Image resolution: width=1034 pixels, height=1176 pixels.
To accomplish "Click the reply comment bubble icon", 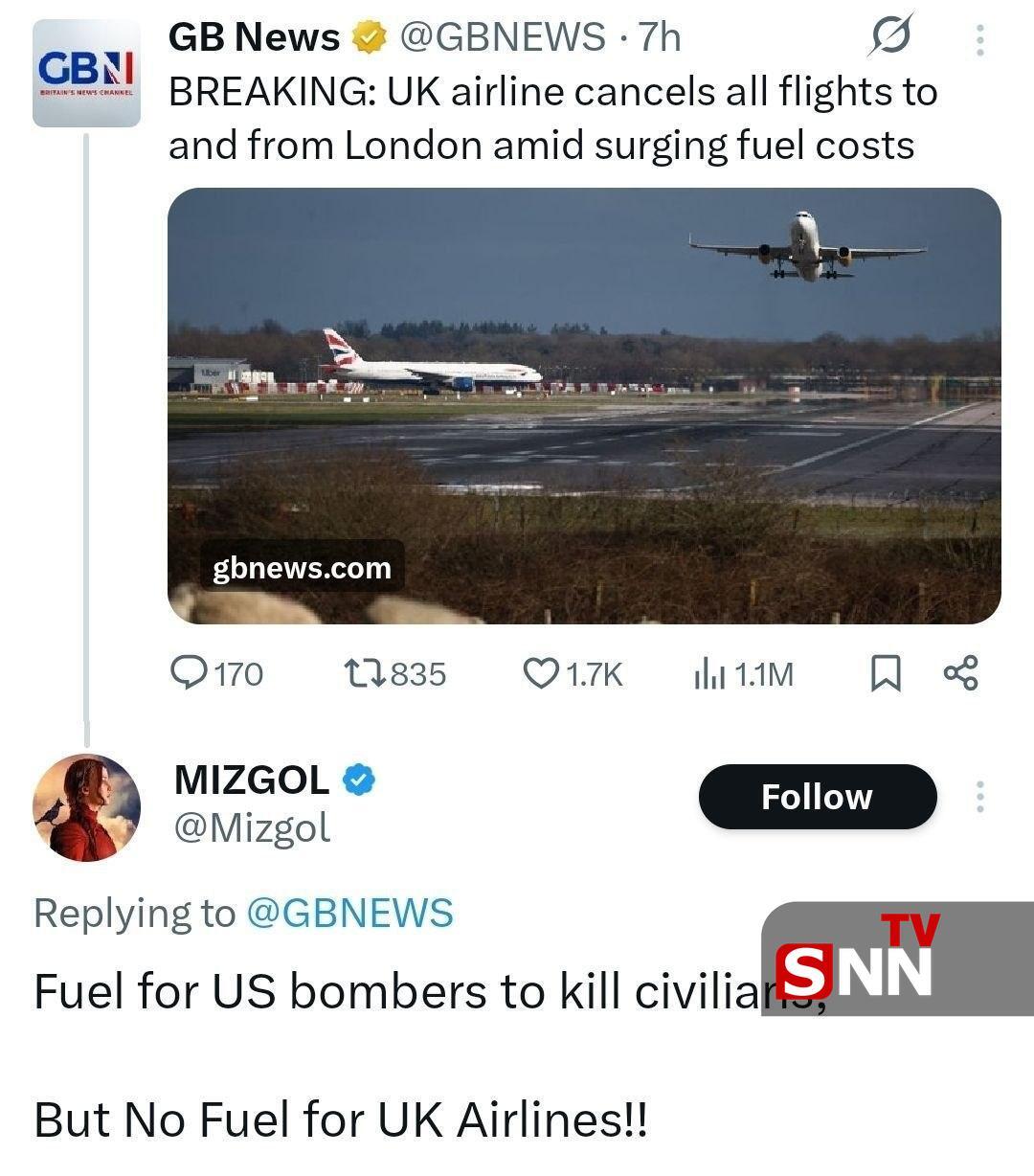I will (x=189, y=673).
